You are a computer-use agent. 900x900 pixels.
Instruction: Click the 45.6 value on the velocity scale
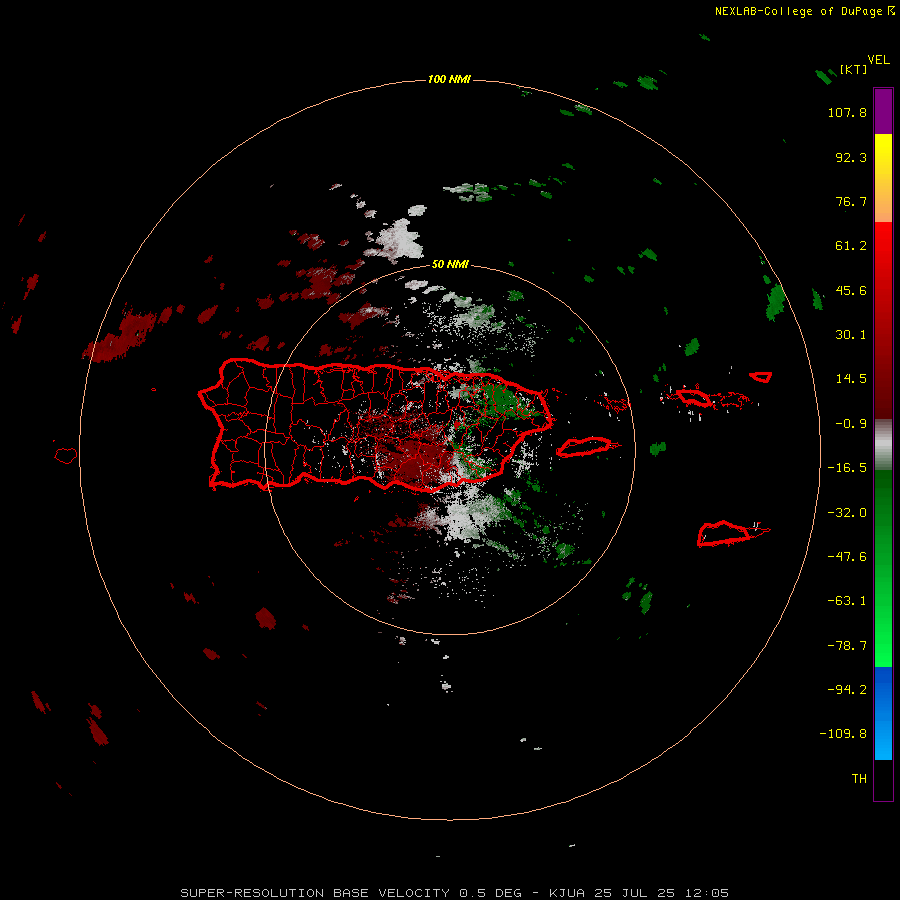click(x=851, y=290)
